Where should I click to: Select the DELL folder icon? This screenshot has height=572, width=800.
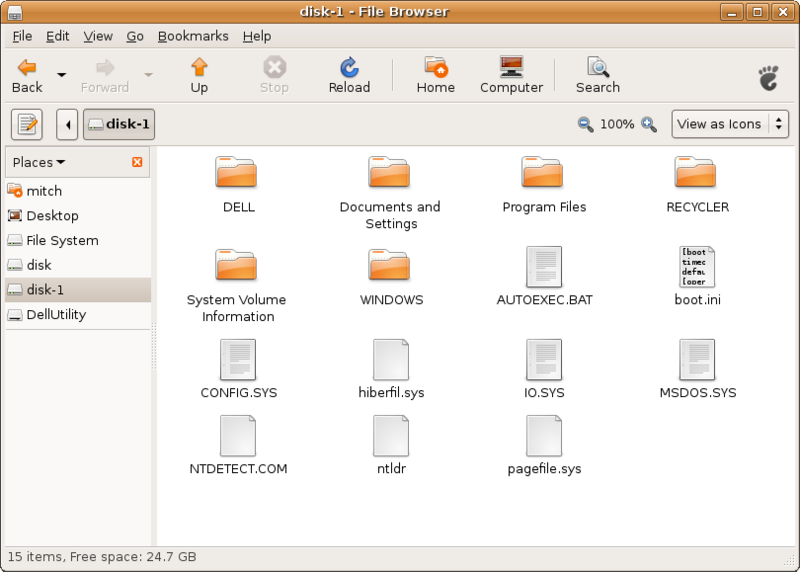click(236, 172)
